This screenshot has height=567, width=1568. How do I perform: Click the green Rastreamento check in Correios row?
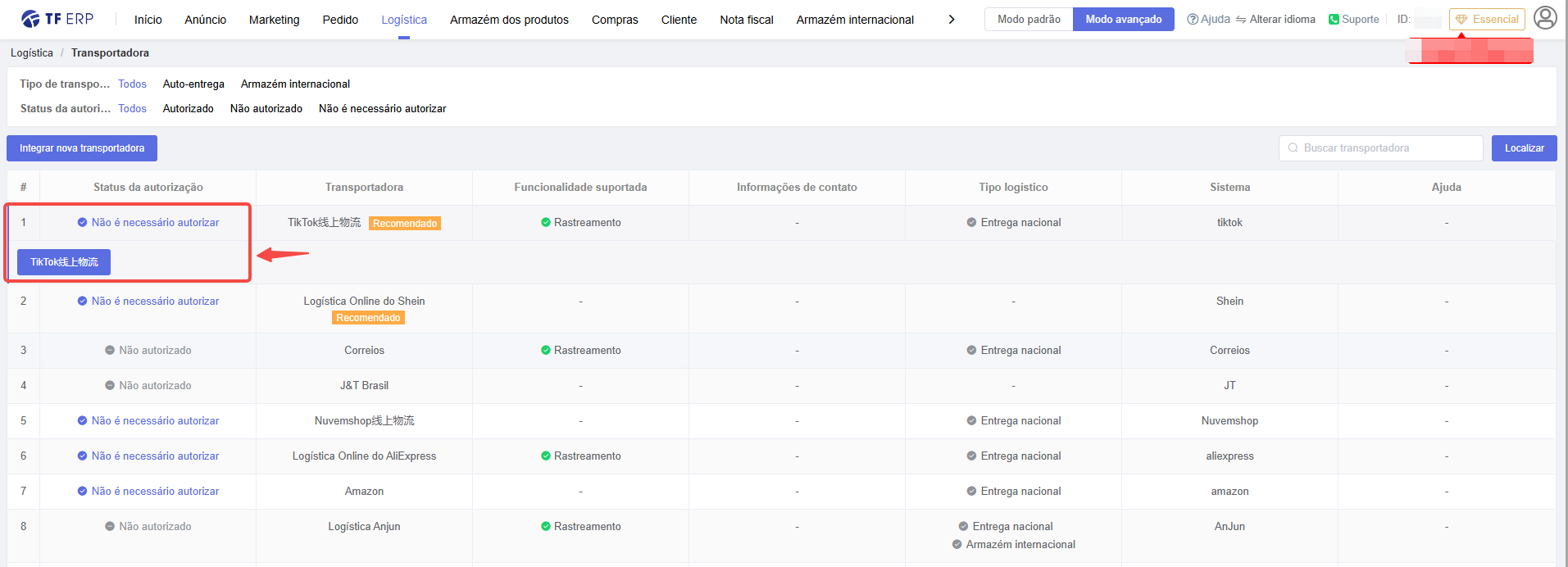(x=545, y=351)
